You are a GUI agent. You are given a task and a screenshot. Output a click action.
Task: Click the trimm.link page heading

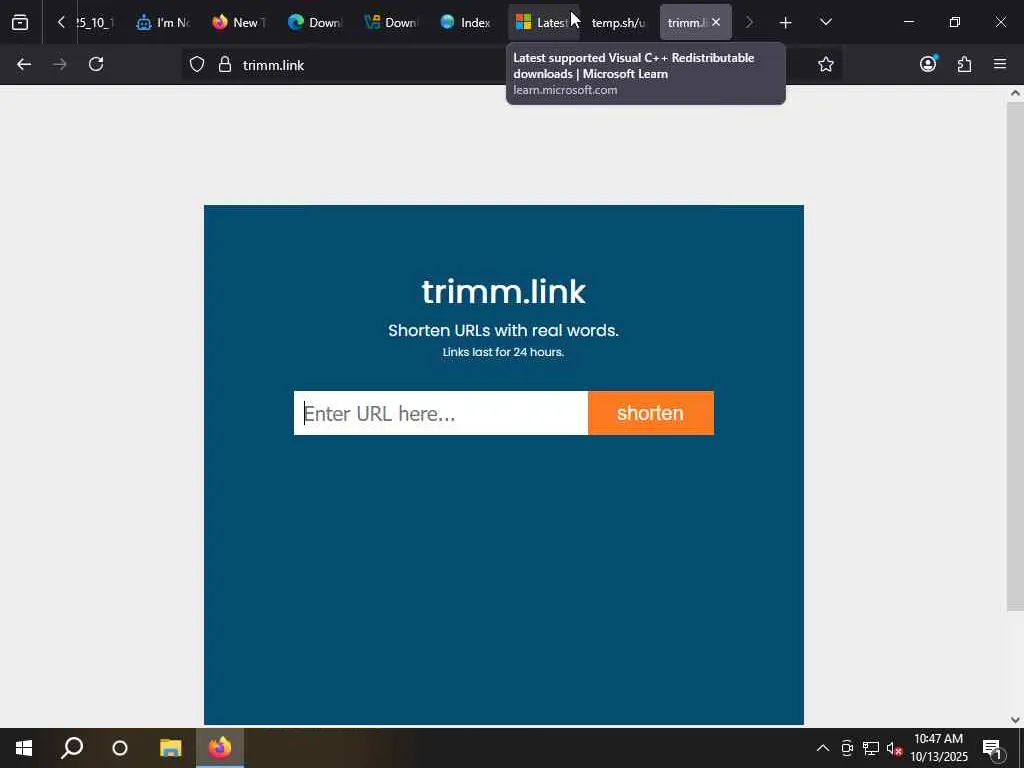coord(504,291)
